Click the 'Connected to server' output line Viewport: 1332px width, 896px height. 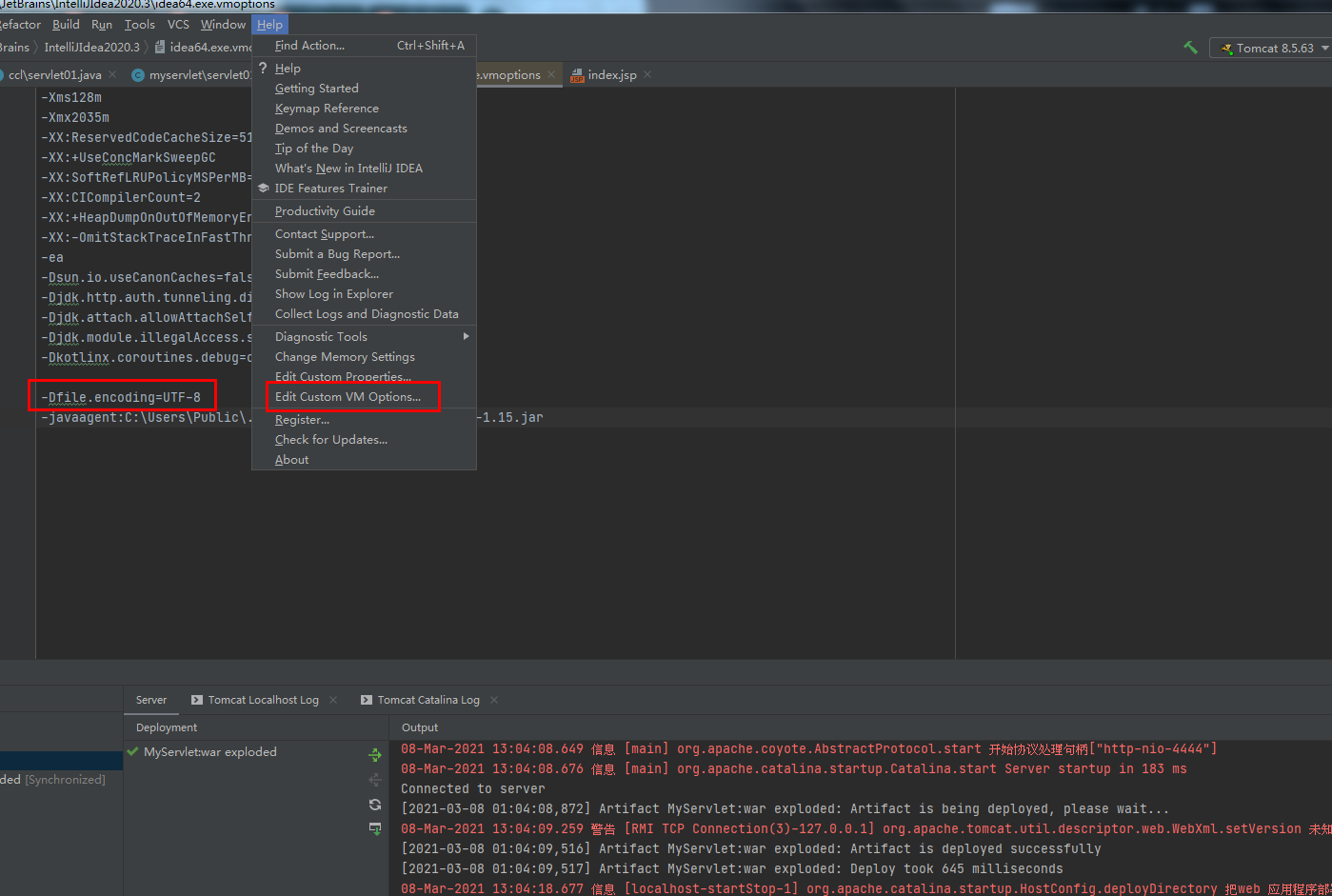click(473, 788)
